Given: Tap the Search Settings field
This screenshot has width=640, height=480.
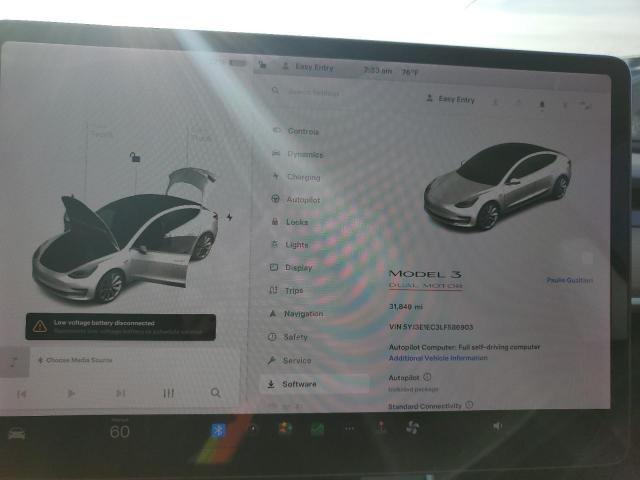Looking at the screenshot, I should click(313, 93).
